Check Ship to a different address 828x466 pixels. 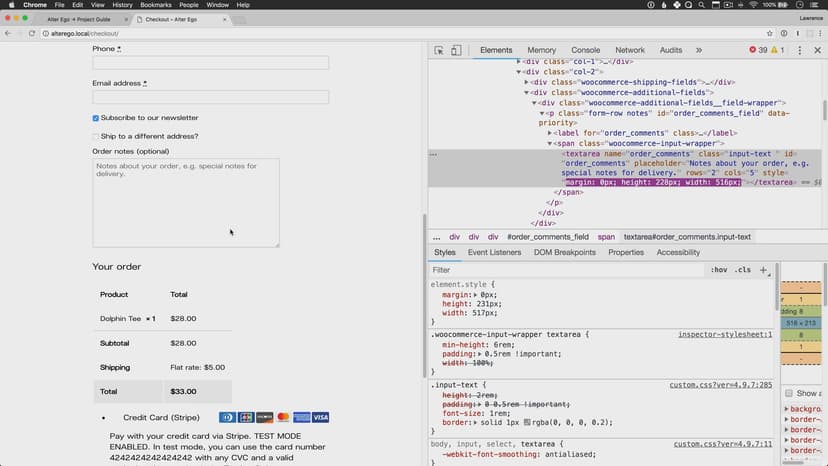[x=96, y=137]
